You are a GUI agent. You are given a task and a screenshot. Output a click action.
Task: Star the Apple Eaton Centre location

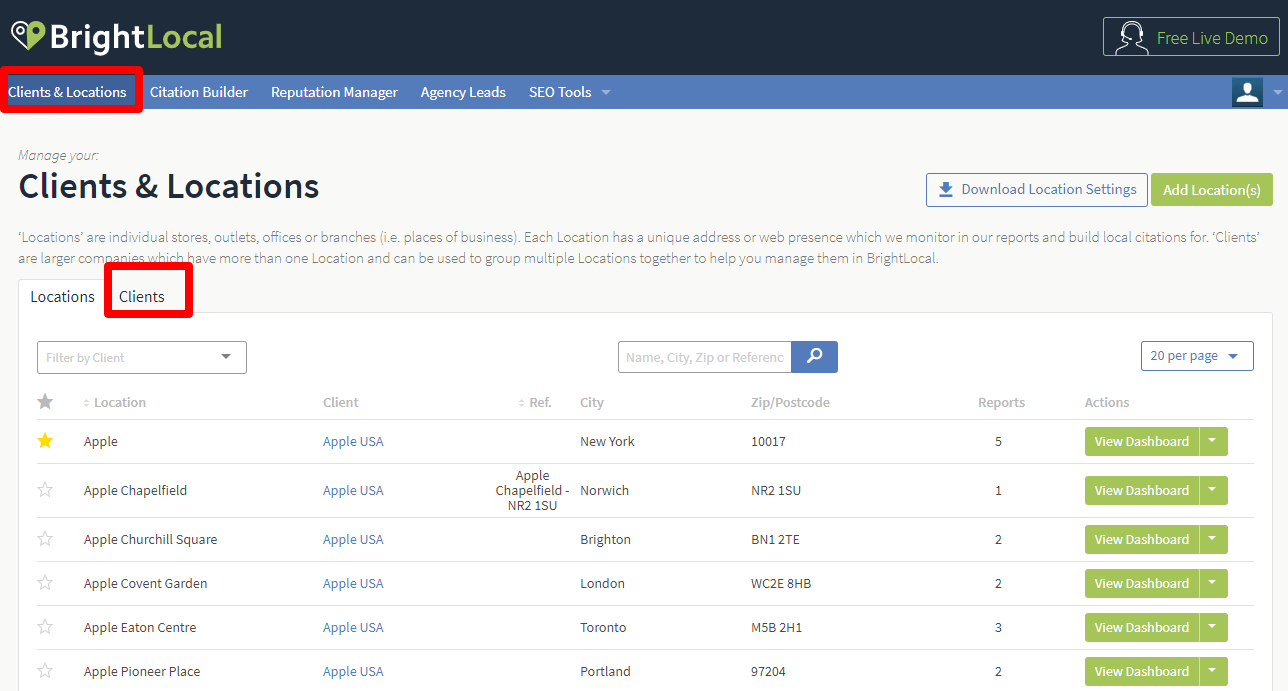[x=45, y=627]
